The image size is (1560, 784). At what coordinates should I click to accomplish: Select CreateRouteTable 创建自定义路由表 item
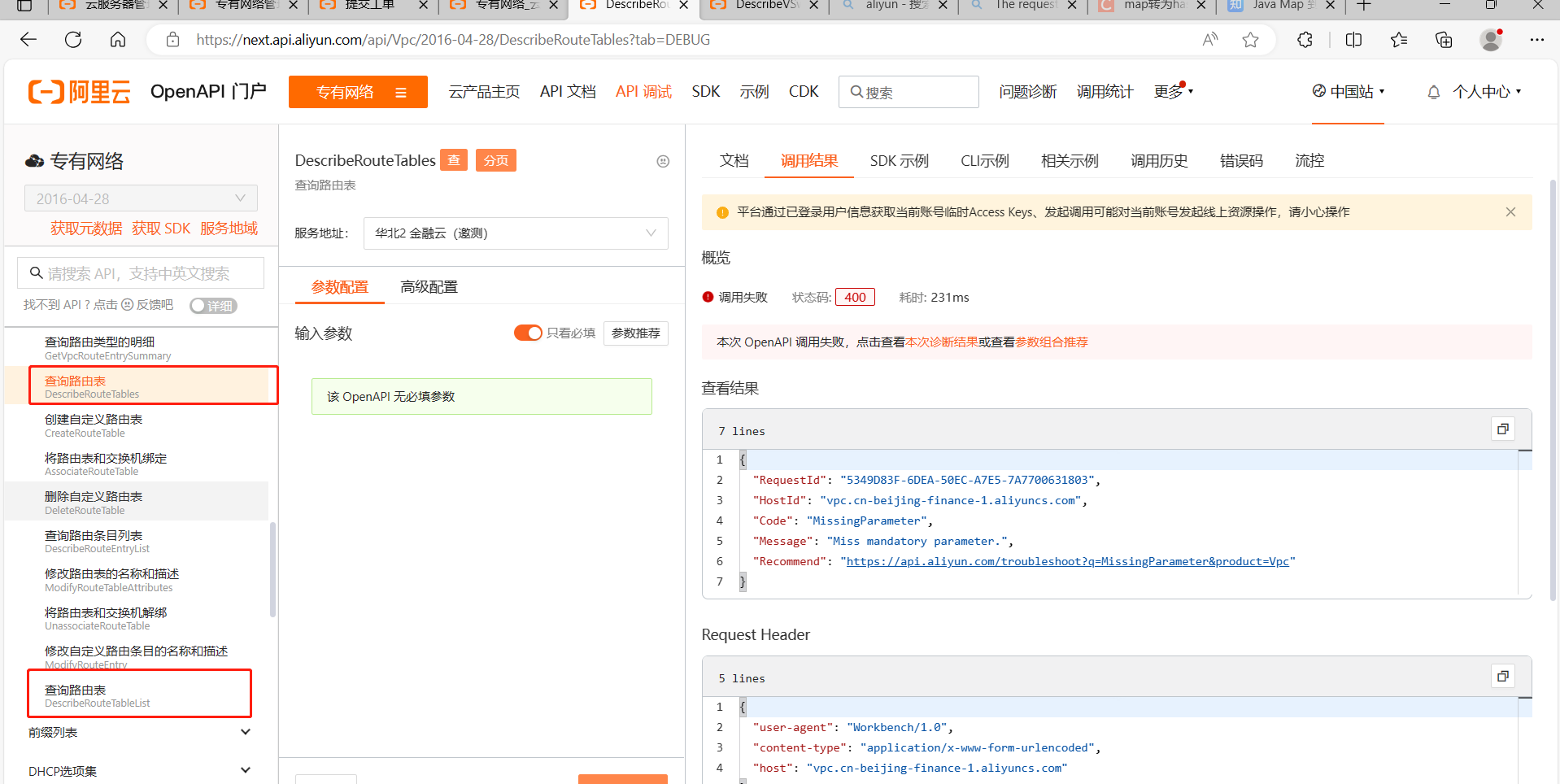pos(137,425)
